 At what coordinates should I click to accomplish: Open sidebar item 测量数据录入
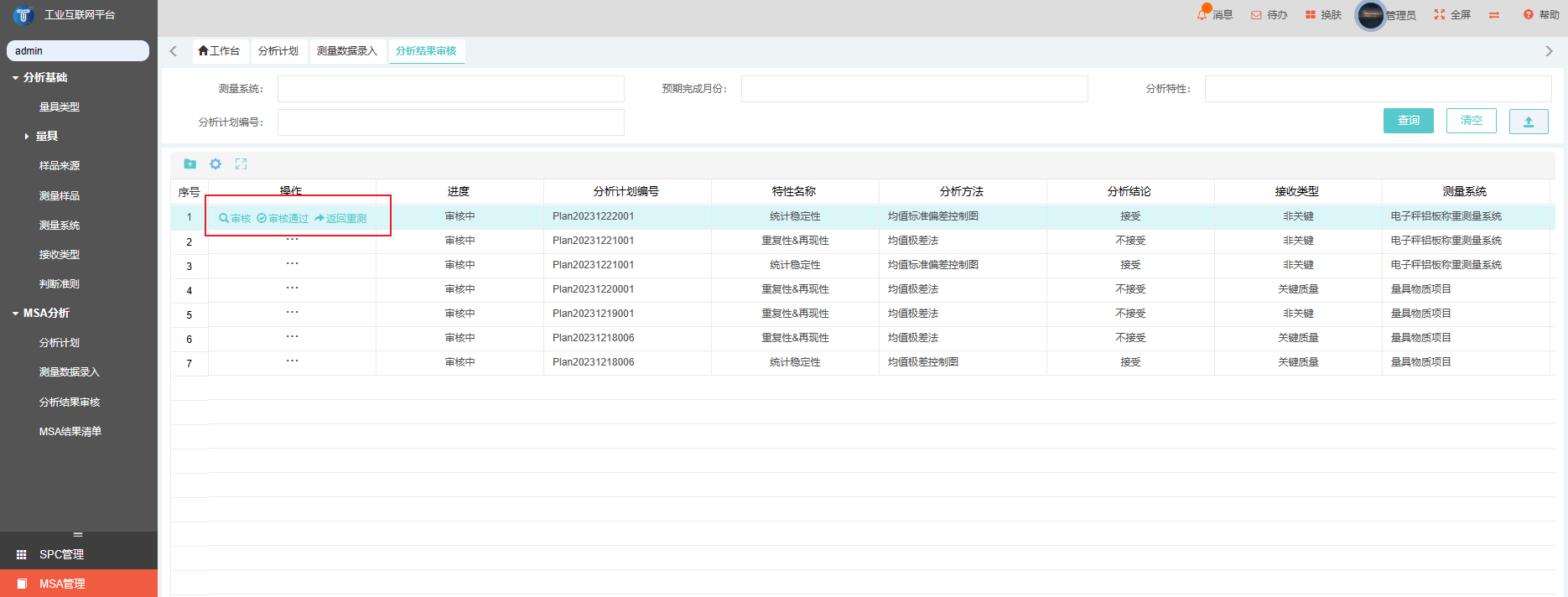(x=70, y=372)
